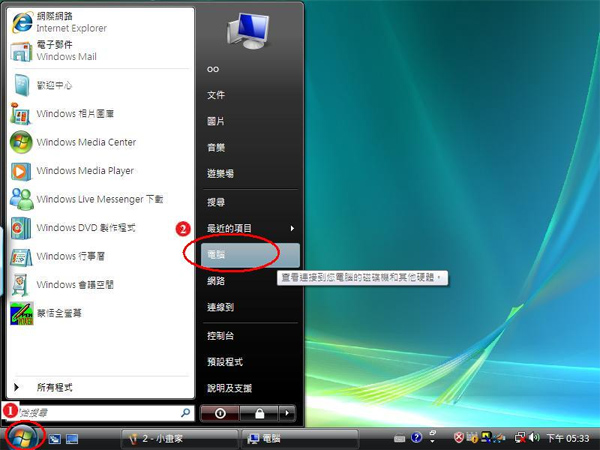Viewport: 600px width, 450px height.
Task: Click the blue help question mark tray icon
Action: point(416,437)
